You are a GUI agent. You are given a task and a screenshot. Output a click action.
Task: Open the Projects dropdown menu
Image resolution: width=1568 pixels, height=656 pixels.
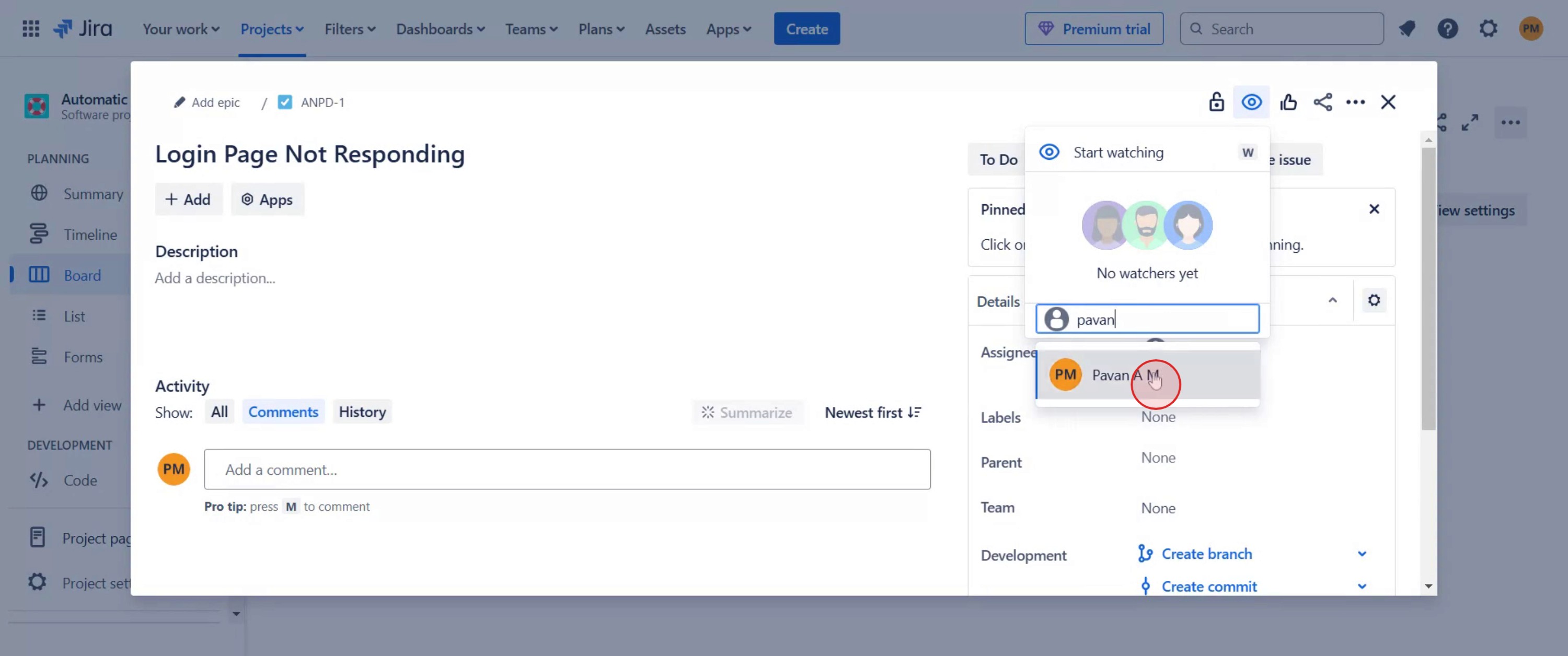[271, 29]
